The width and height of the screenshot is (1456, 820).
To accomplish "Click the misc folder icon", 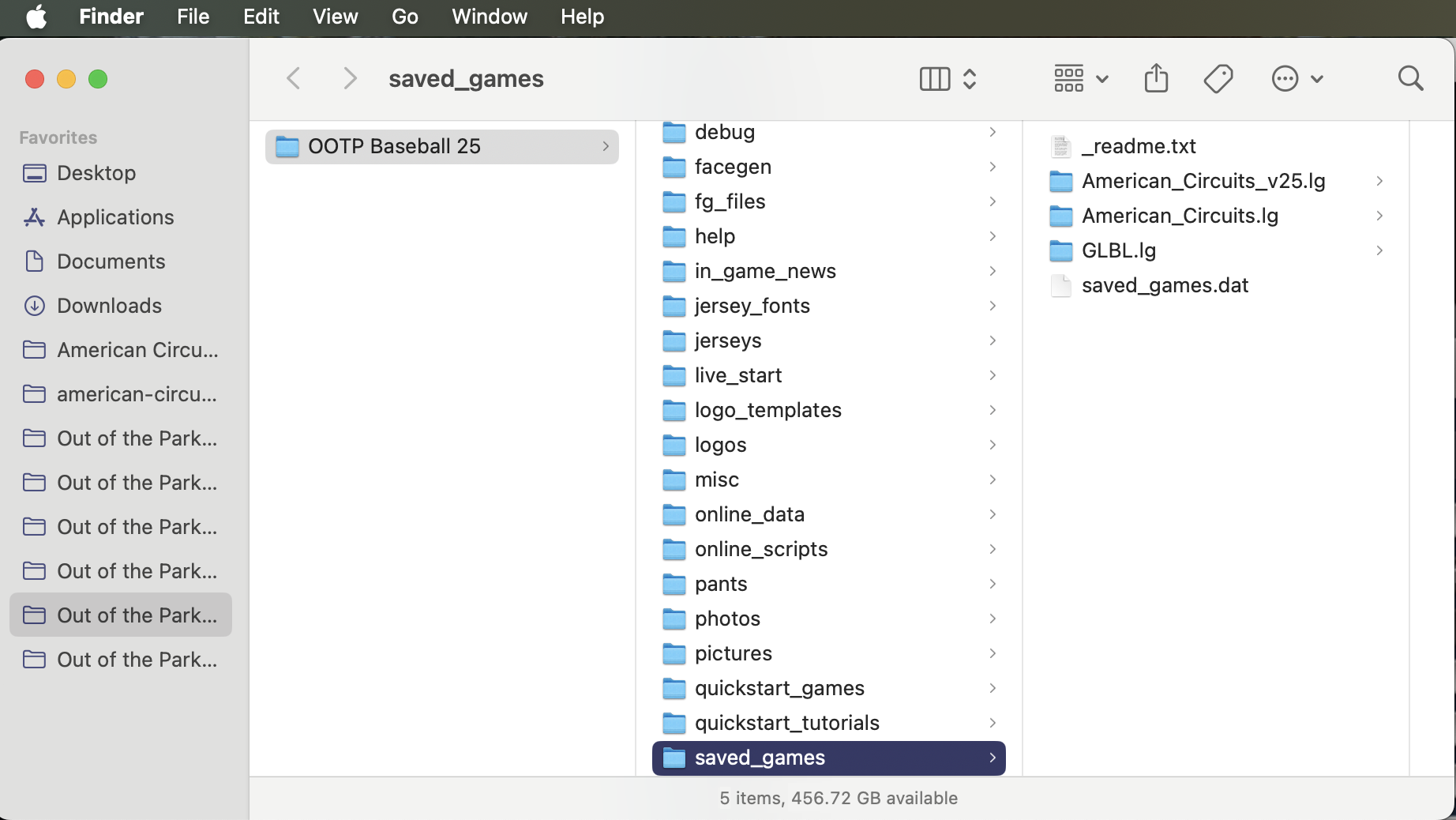I will [x=674, y=480].
